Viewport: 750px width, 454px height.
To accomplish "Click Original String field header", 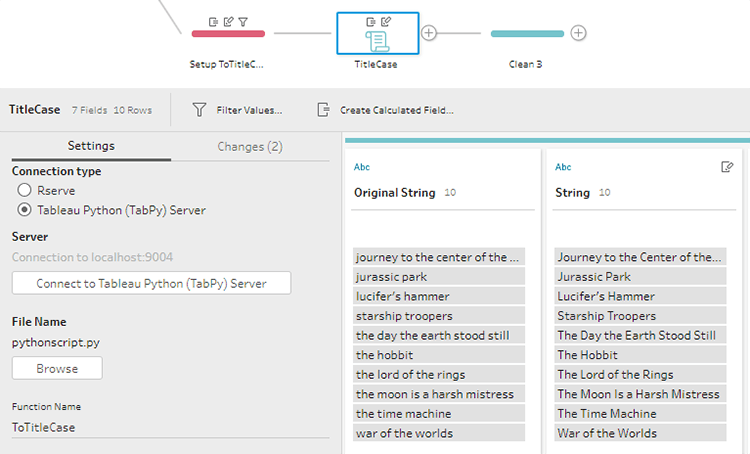I will click(395, 192).
